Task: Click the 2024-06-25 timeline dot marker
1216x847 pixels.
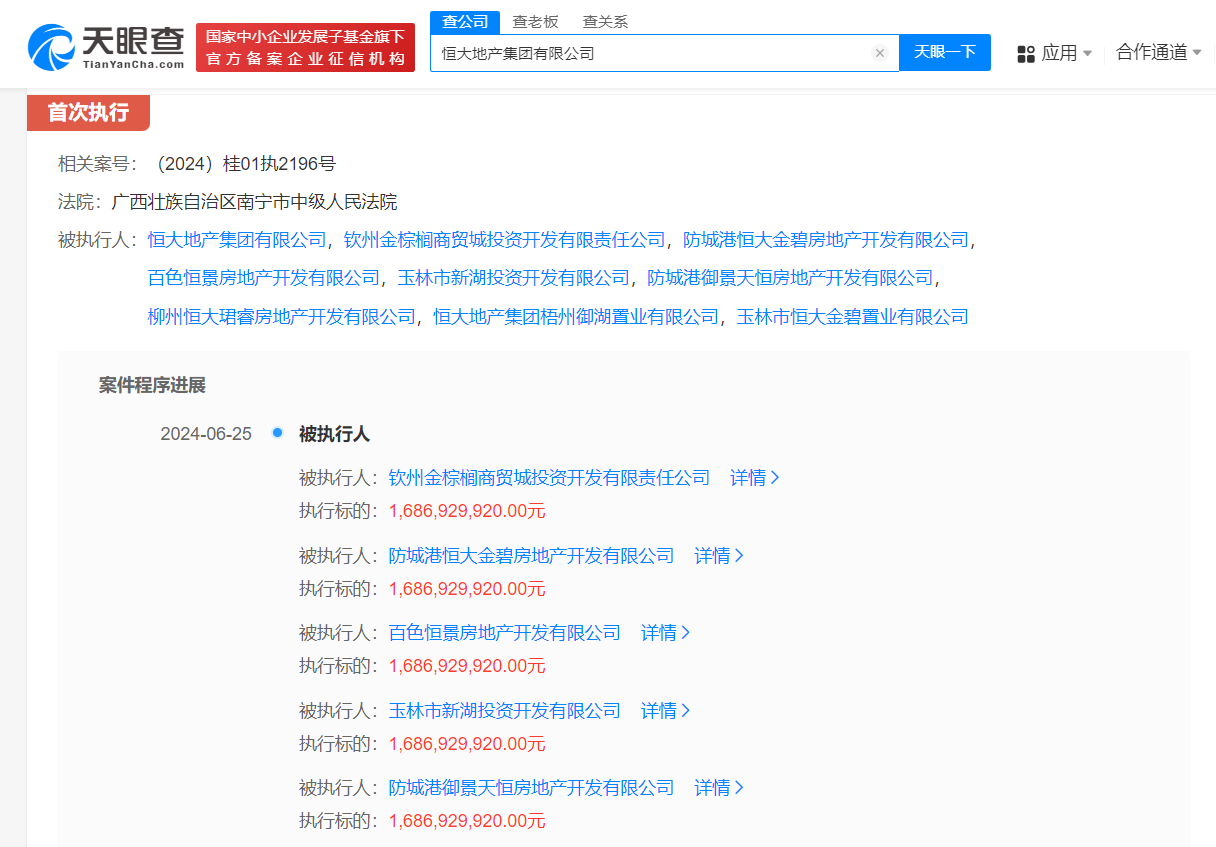Action: (x=277, y=433)
